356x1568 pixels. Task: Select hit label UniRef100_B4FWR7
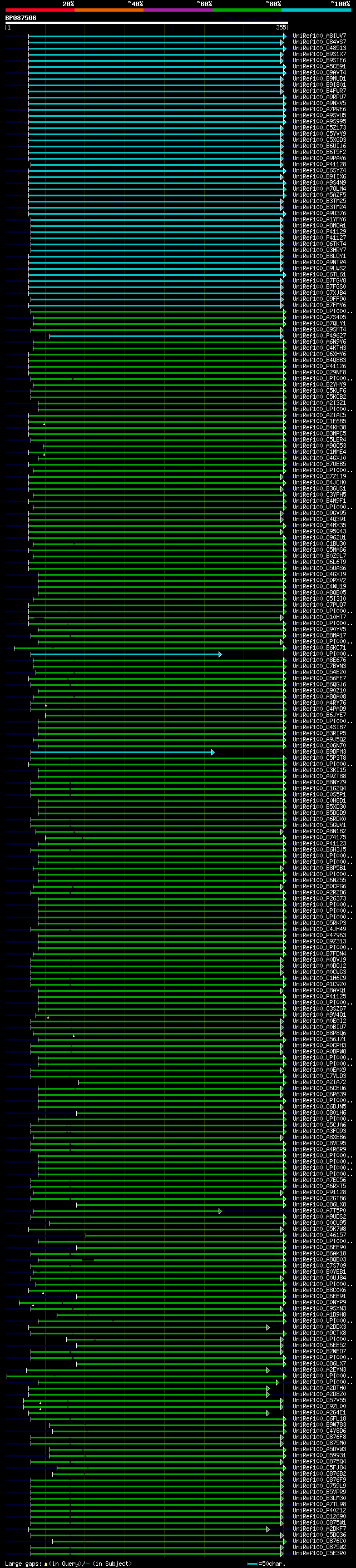(x=319, y=91)
